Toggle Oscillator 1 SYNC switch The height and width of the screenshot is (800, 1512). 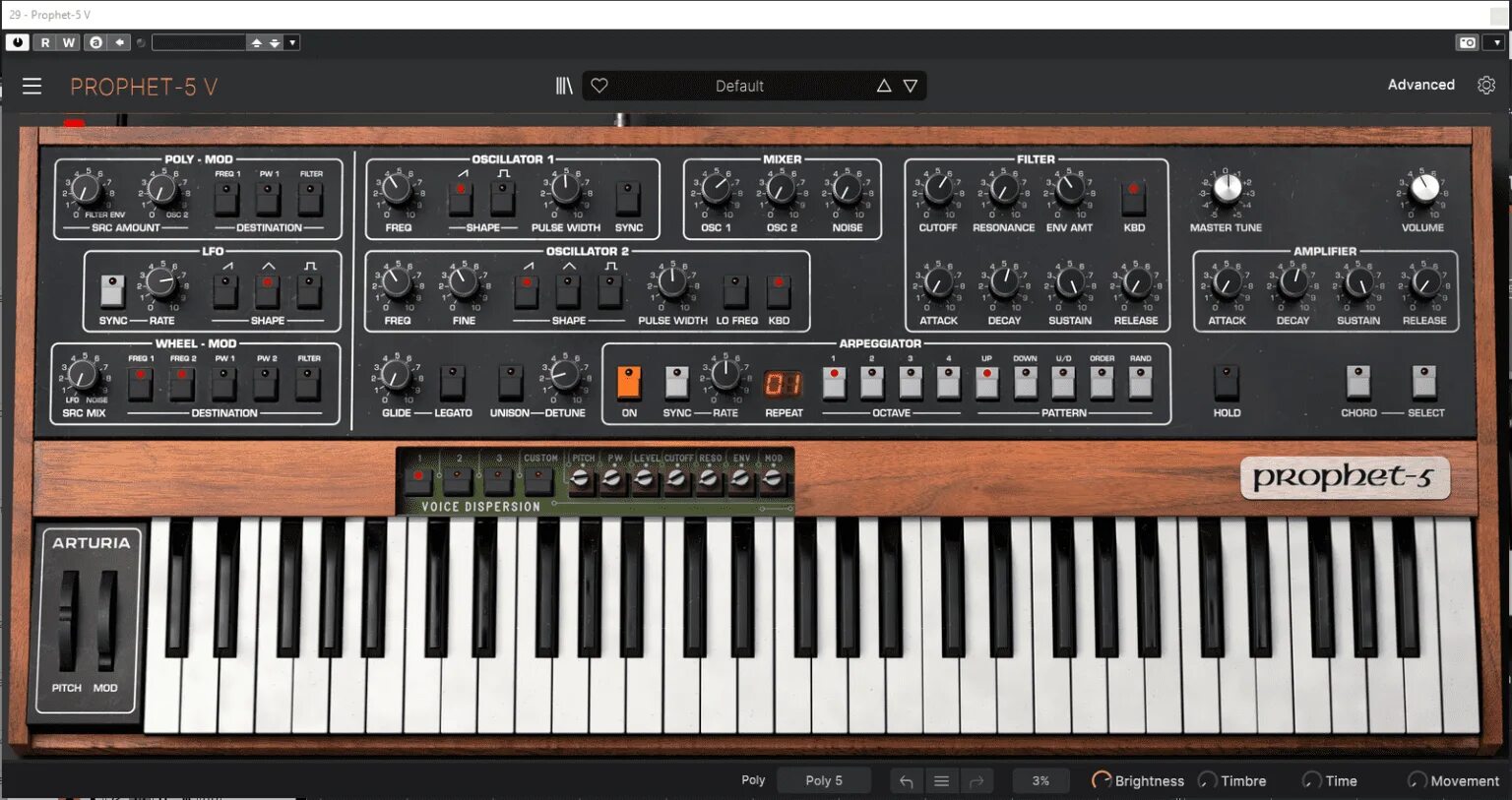coord(629,198)
